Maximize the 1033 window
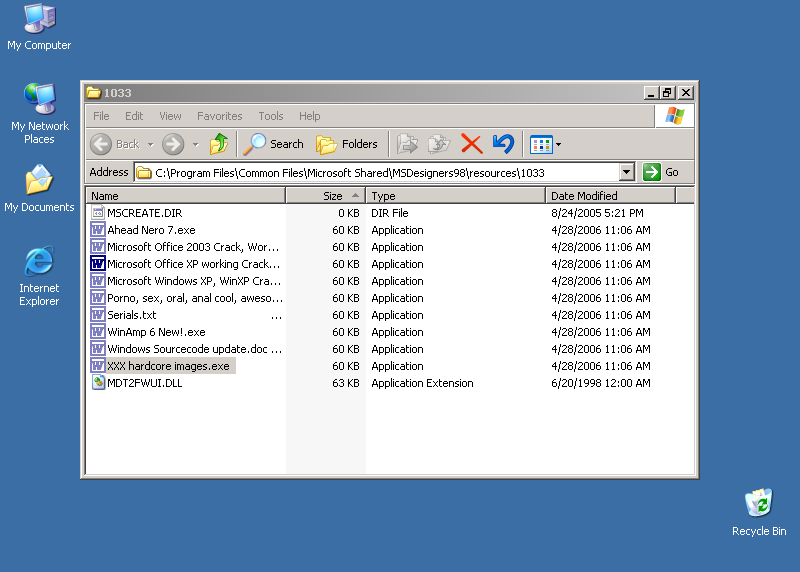This screenshot has height=572, width=800. coord(667,93)
